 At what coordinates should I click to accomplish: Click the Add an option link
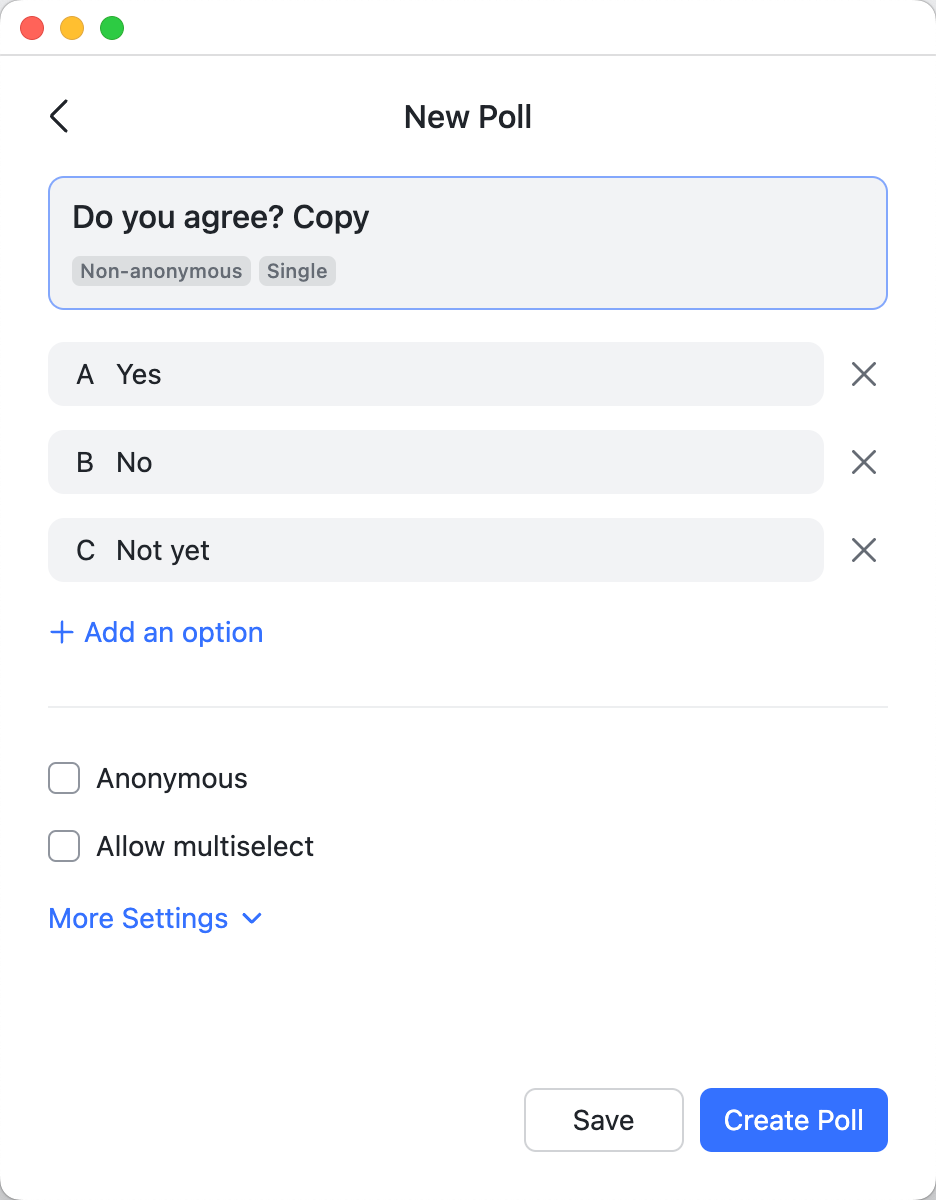pos(172,632)
